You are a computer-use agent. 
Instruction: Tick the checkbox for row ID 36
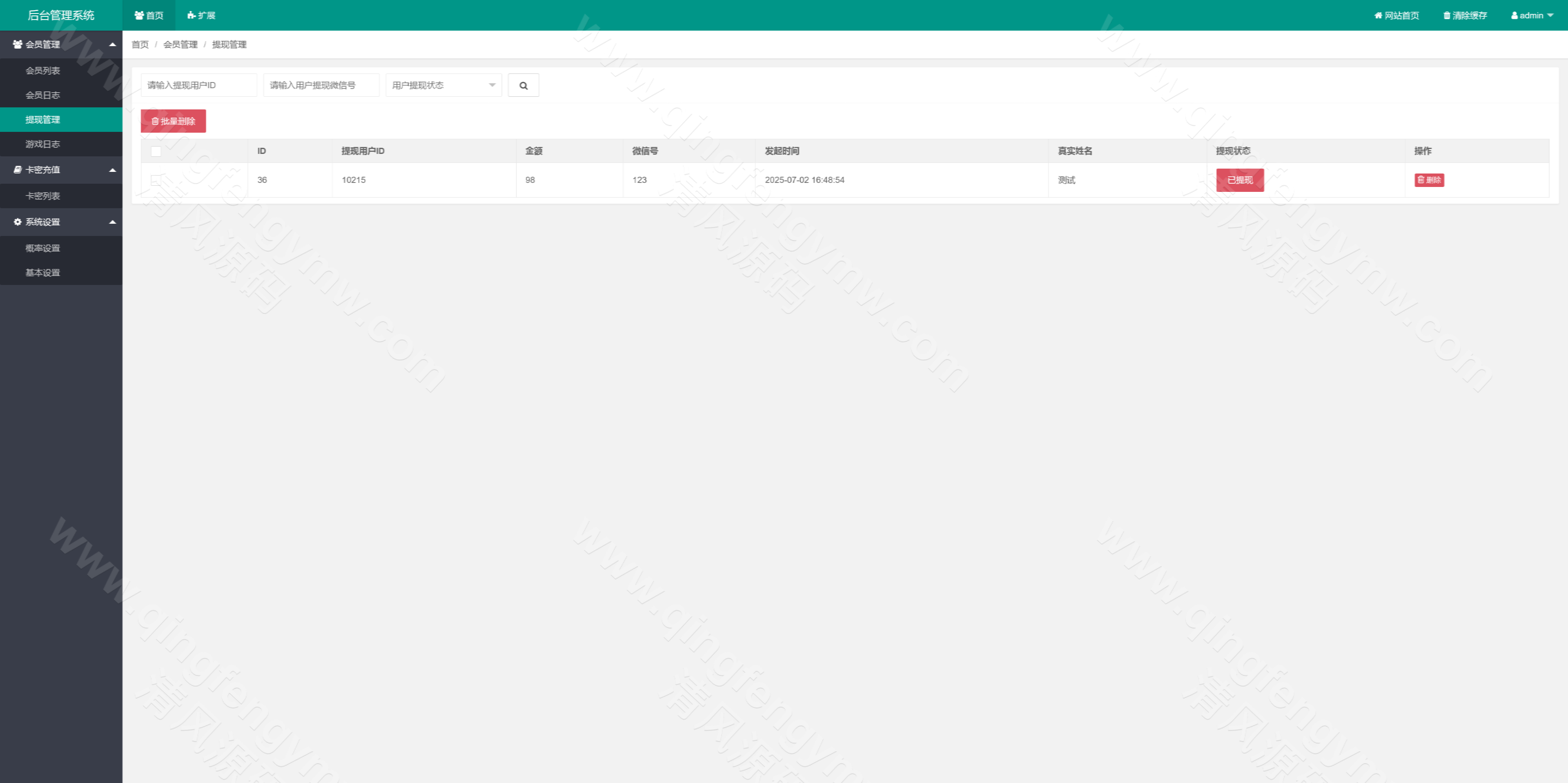[x=156, y=180]
